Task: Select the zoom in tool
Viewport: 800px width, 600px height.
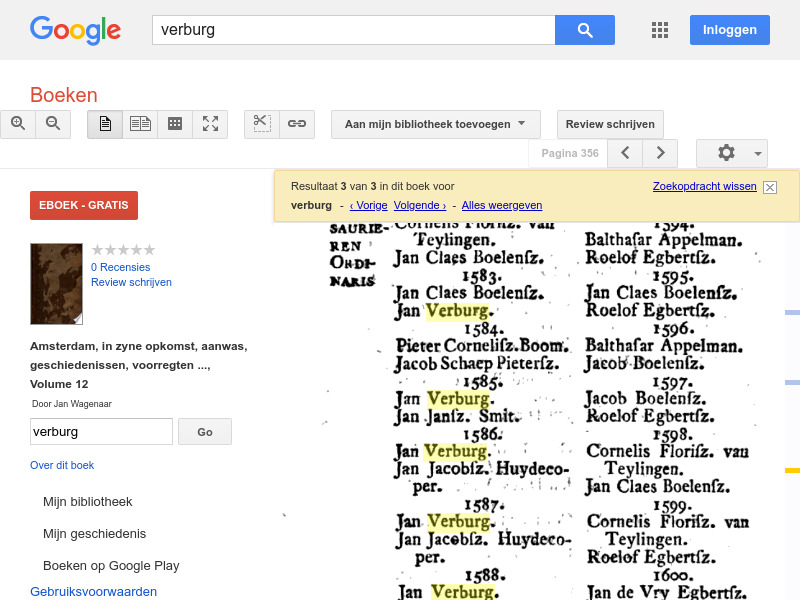Action: (x=18, y=124)
